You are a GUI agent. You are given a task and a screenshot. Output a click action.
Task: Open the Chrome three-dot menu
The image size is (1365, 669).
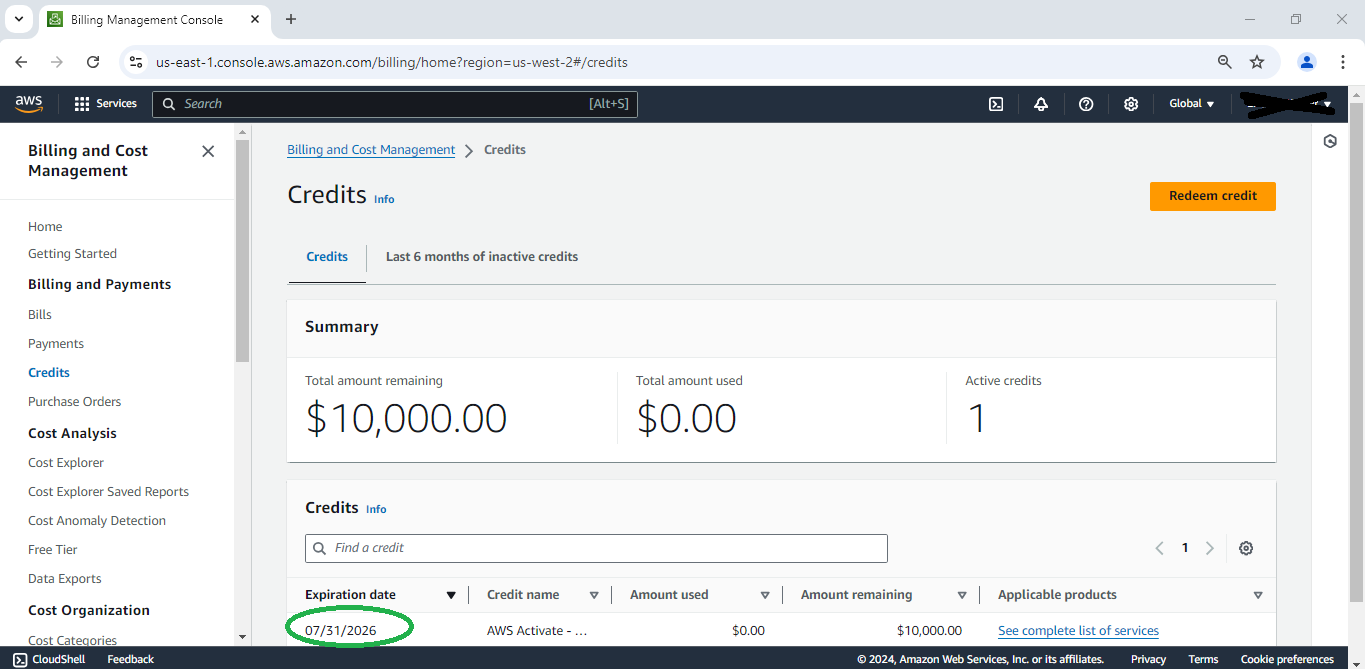[x=1342, y=62]
